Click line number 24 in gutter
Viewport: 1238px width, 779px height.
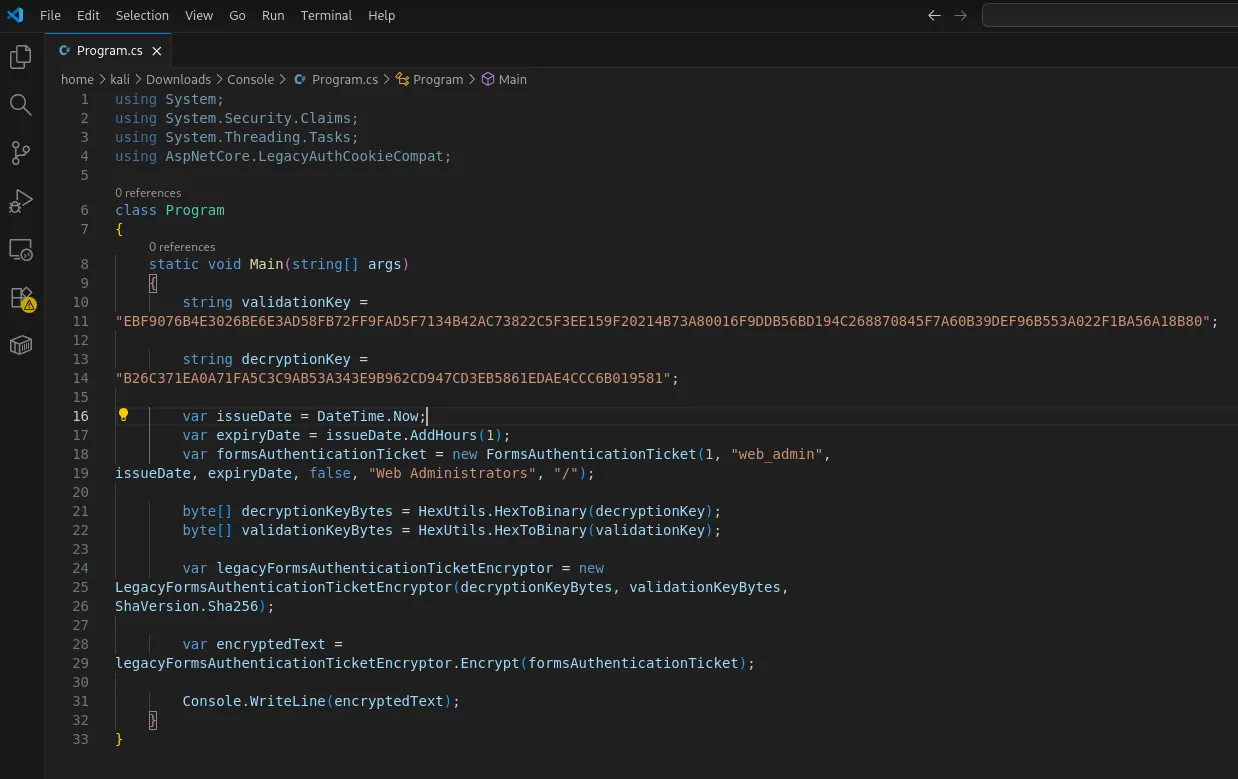click(80, 568)
